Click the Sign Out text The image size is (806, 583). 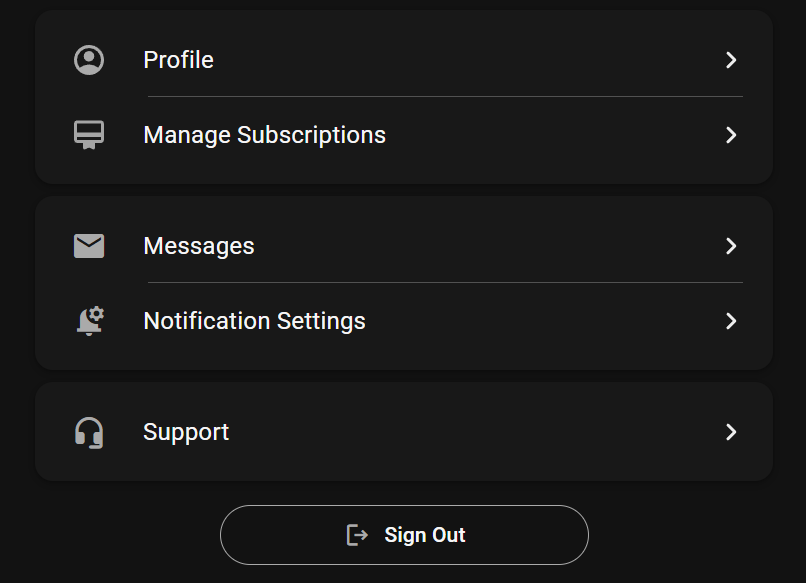[x=425, y=535]
